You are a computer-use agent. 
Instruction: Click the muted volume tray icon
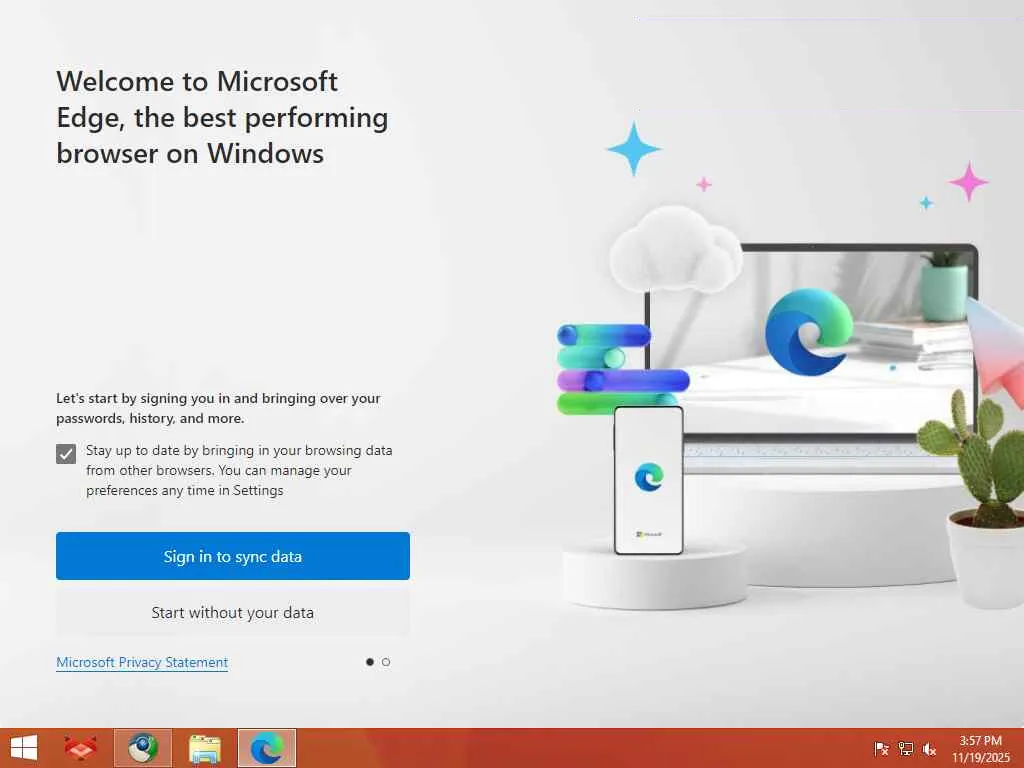[x=929, y=749]
